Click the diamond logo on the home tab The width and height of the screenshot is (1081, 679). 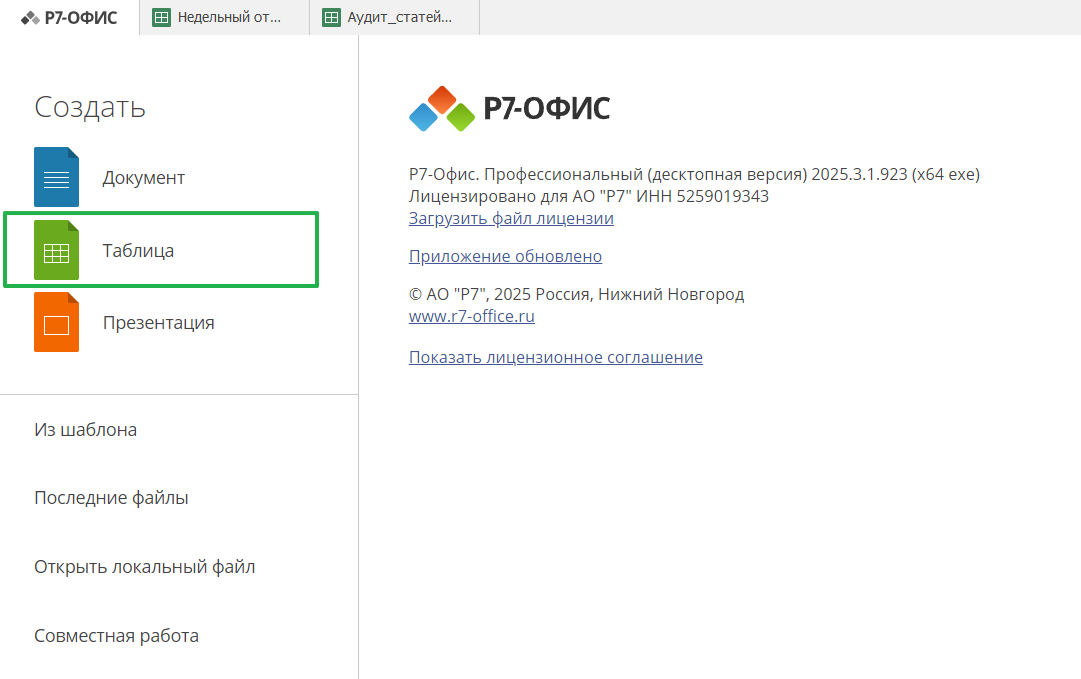click(x=30, y=18)
